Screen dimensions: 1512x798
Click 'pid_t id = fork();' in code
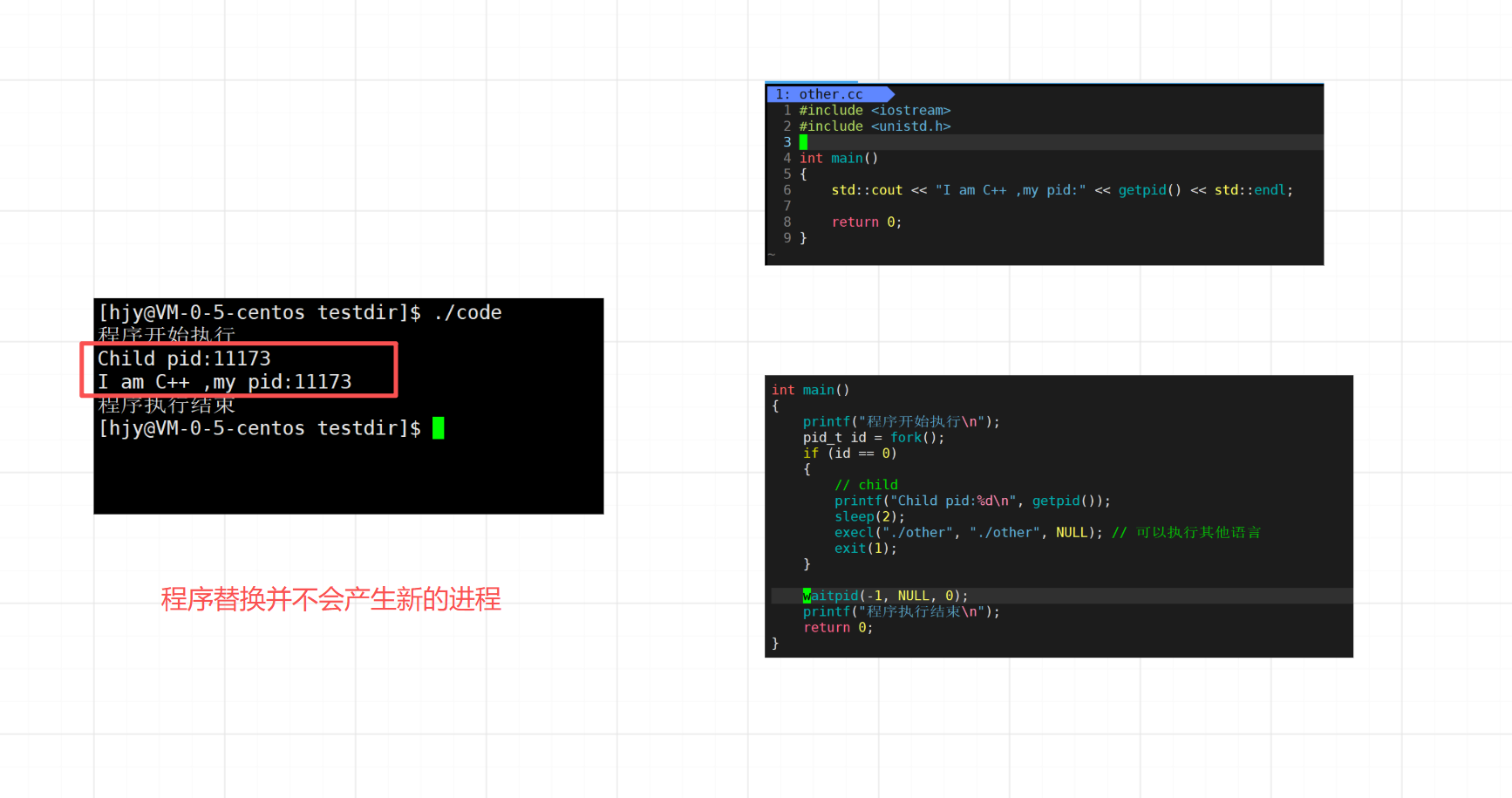(874, 438)
